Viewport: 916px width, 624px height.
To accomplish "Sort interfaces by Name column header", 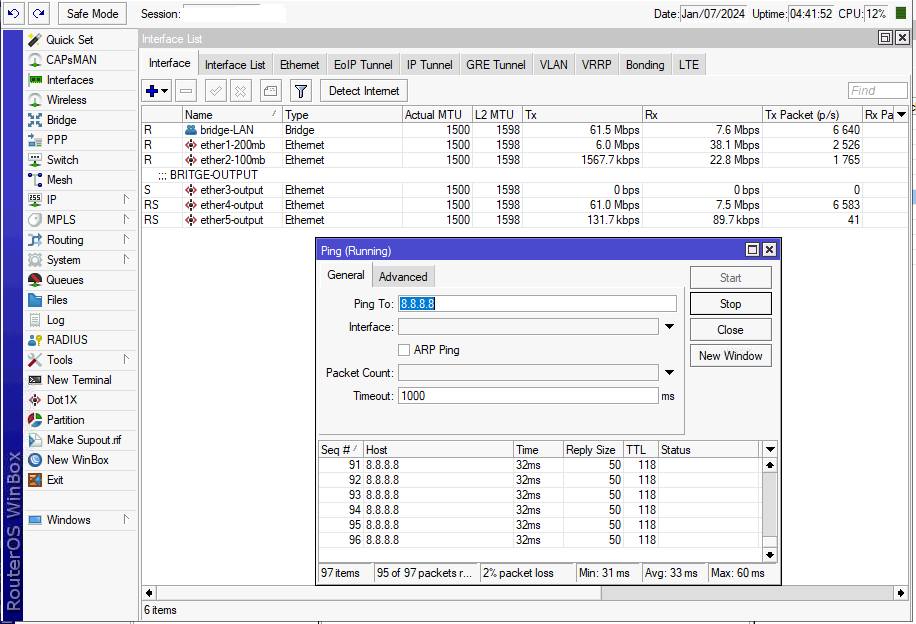I will tap(232, 115).
